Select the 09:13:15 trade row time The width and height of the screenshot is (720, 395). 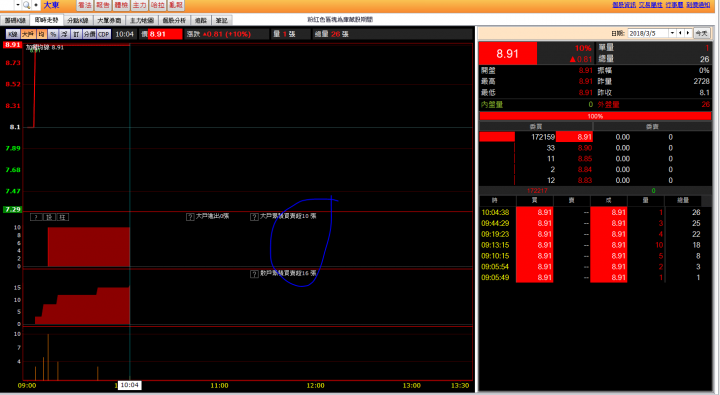pyautogui.click(x=495, y=245)
